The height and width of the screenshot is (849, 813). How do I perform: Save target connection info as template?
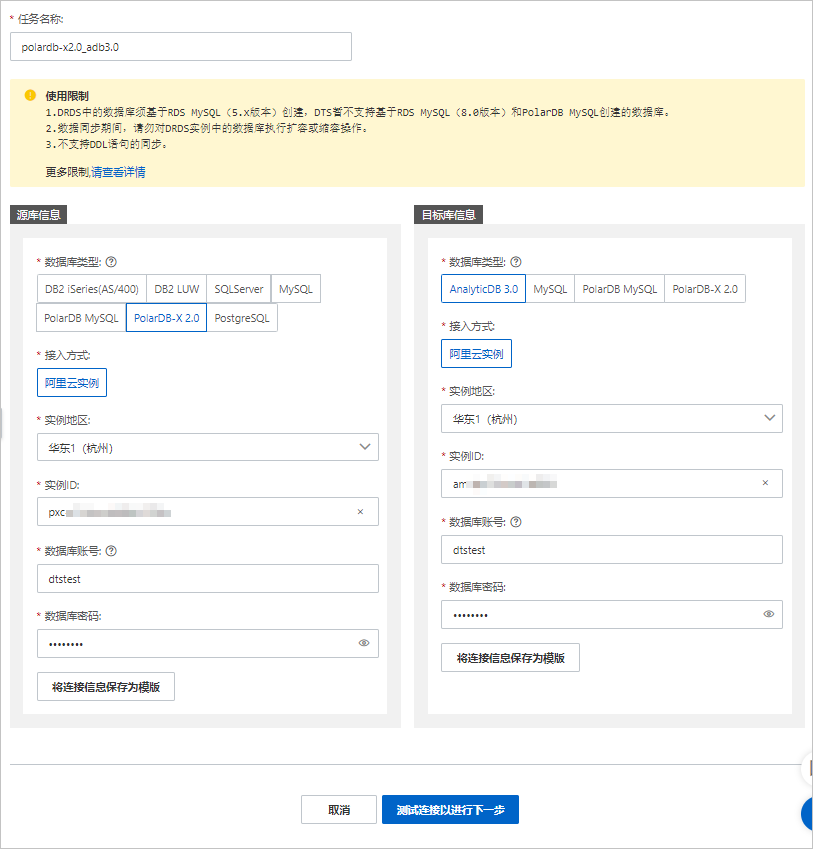[510, 657]
